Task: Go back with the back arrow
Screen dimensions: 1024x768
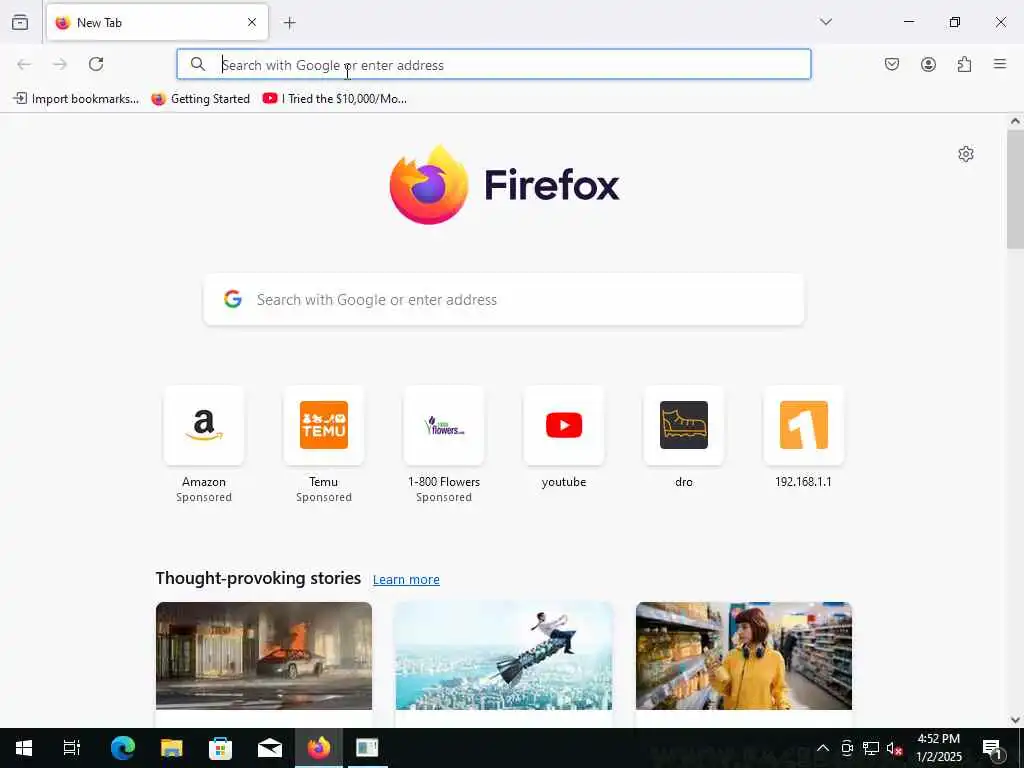Action: pos(24,64)
